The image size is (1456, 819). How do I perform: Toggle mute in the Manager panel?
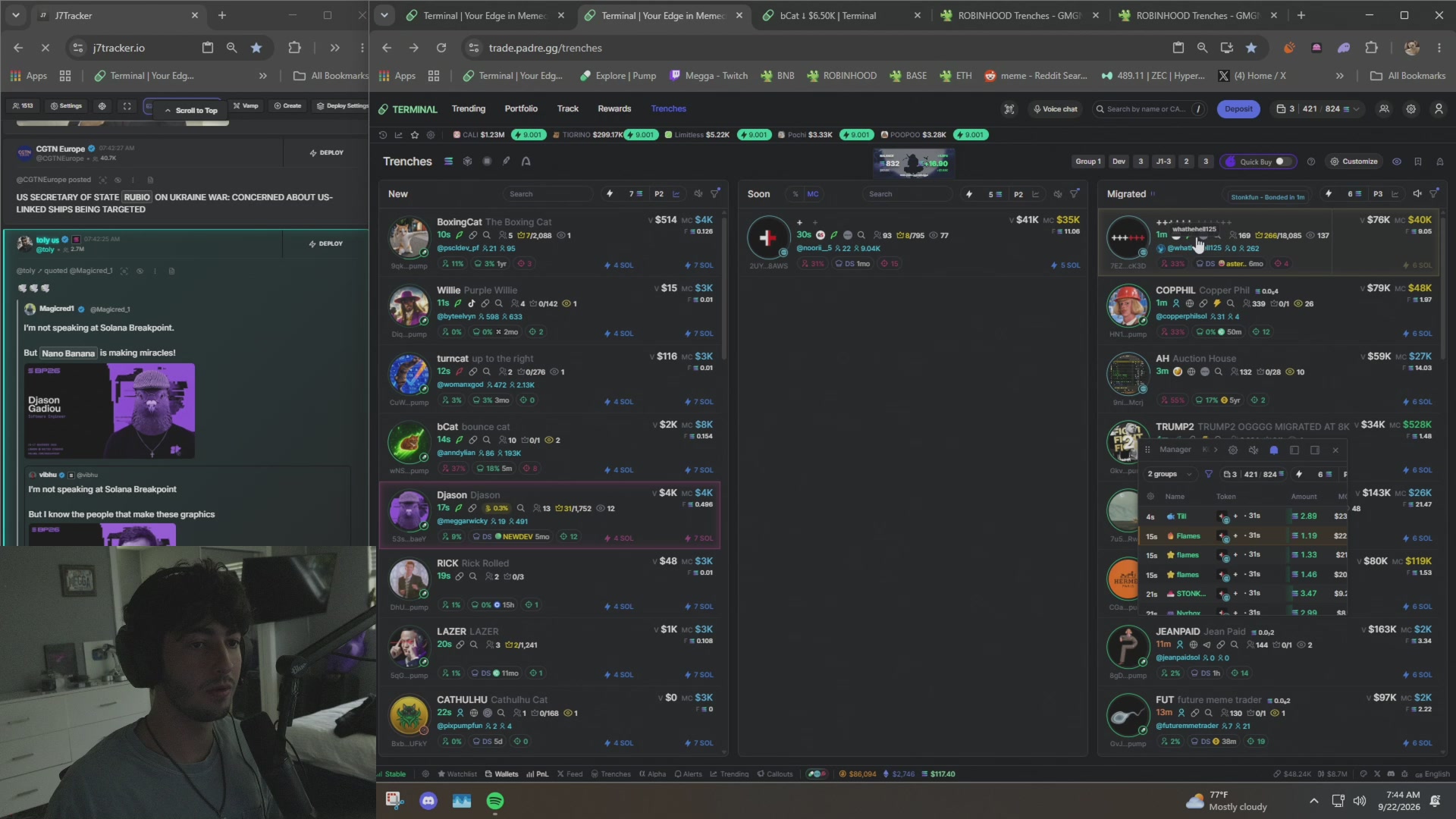coord(1254,450)
